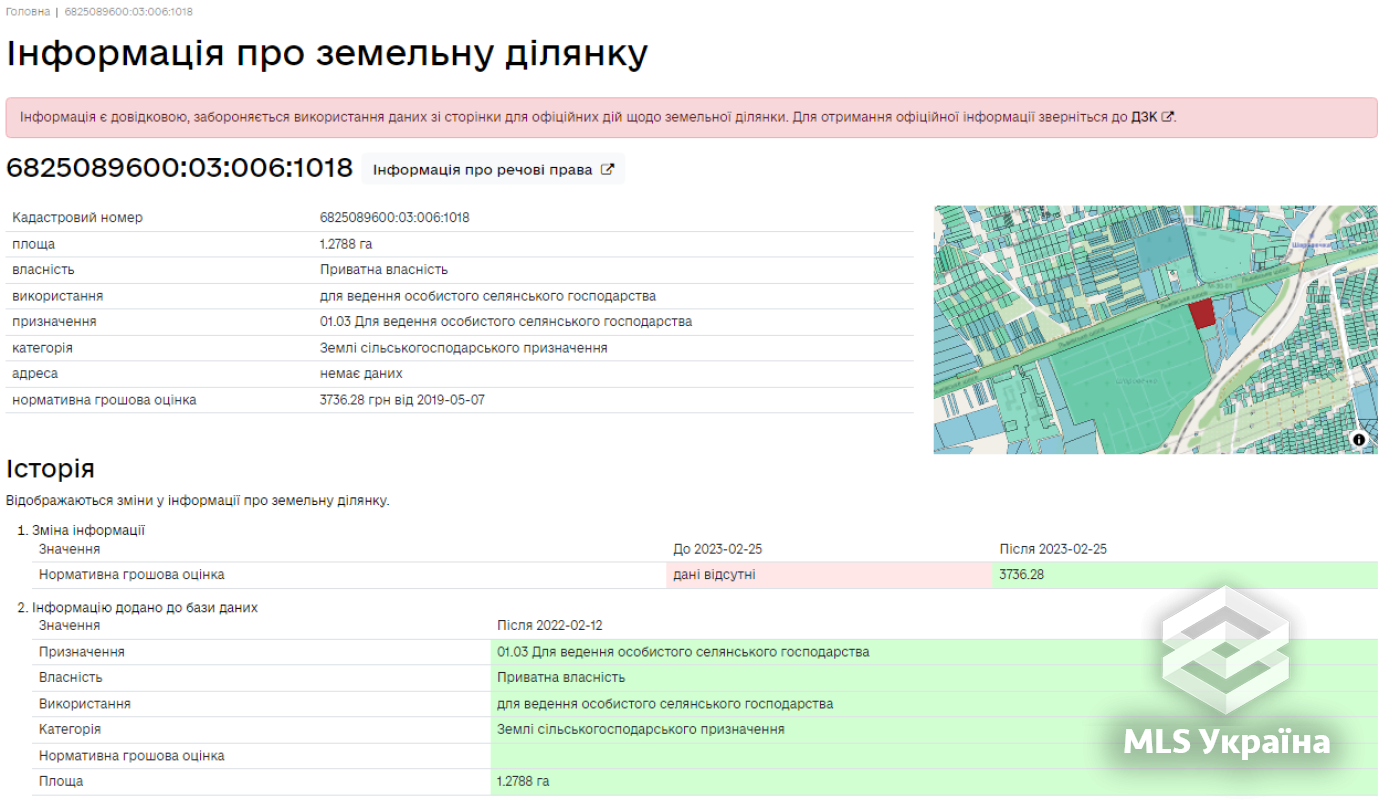Click the 'Кадастровий номер' row label

tap(77, 218)
